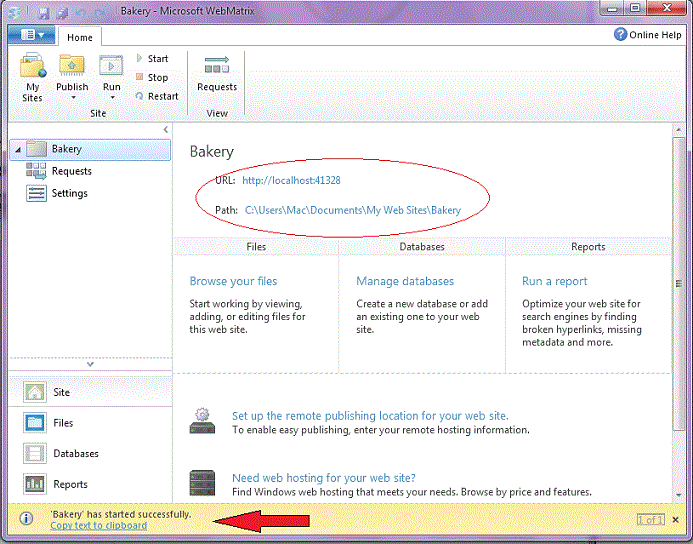The height and width of the screenshot is (544, 693).
Task: Click the Reports column header
Action: tap(588, 247)
